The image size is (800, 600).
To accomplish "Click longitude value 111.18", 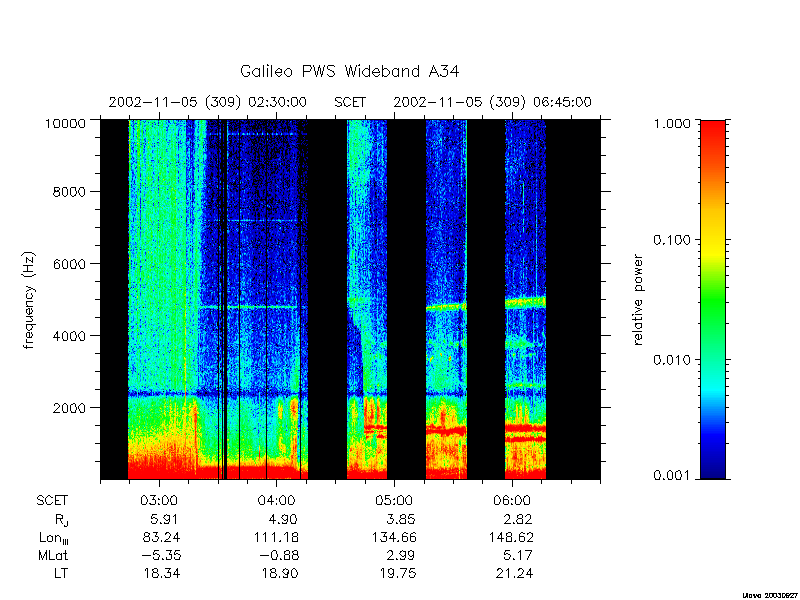I will coord(277,538).
